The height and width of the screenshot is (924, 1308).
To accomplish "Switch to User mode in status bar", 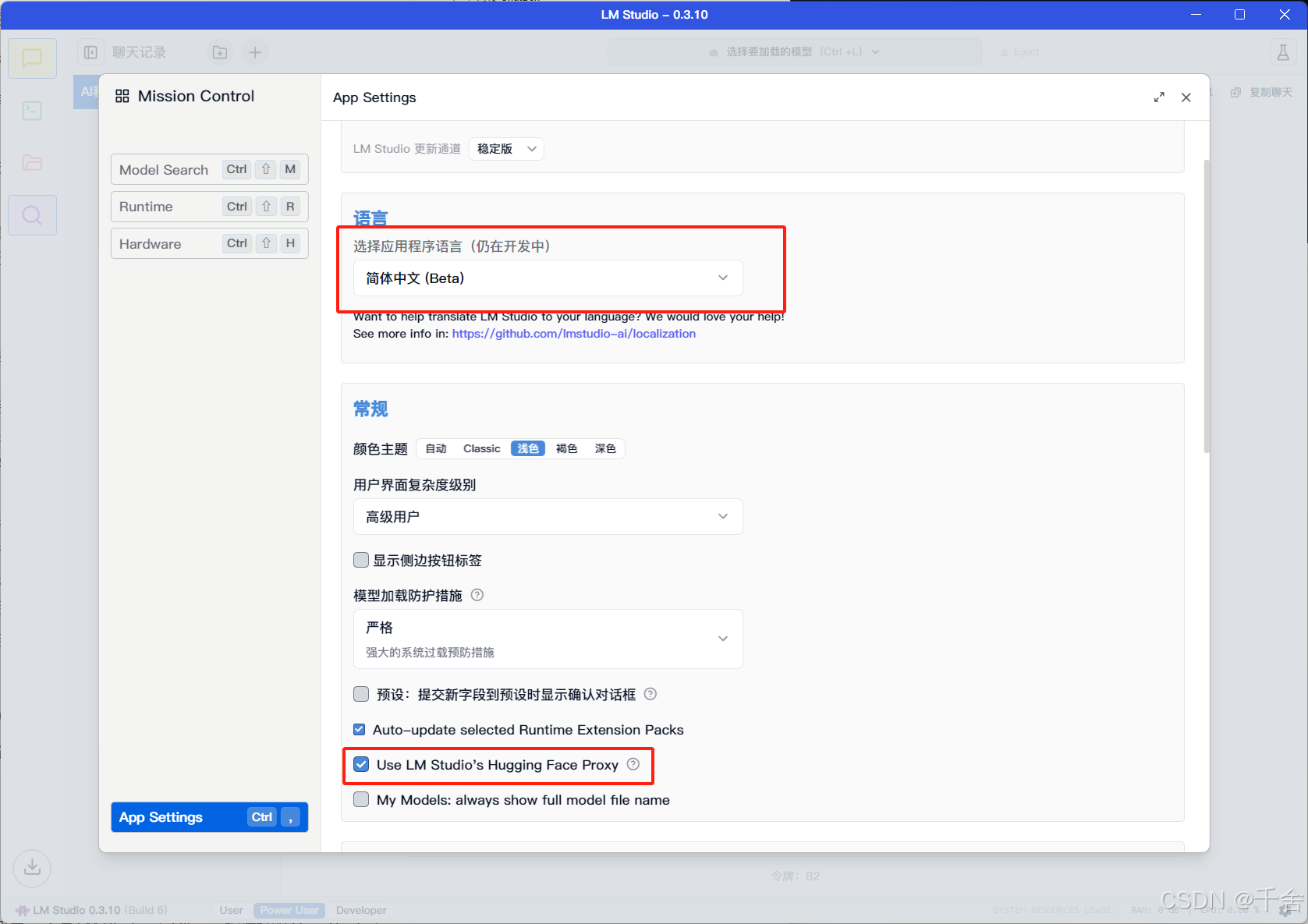I will 231,910.
